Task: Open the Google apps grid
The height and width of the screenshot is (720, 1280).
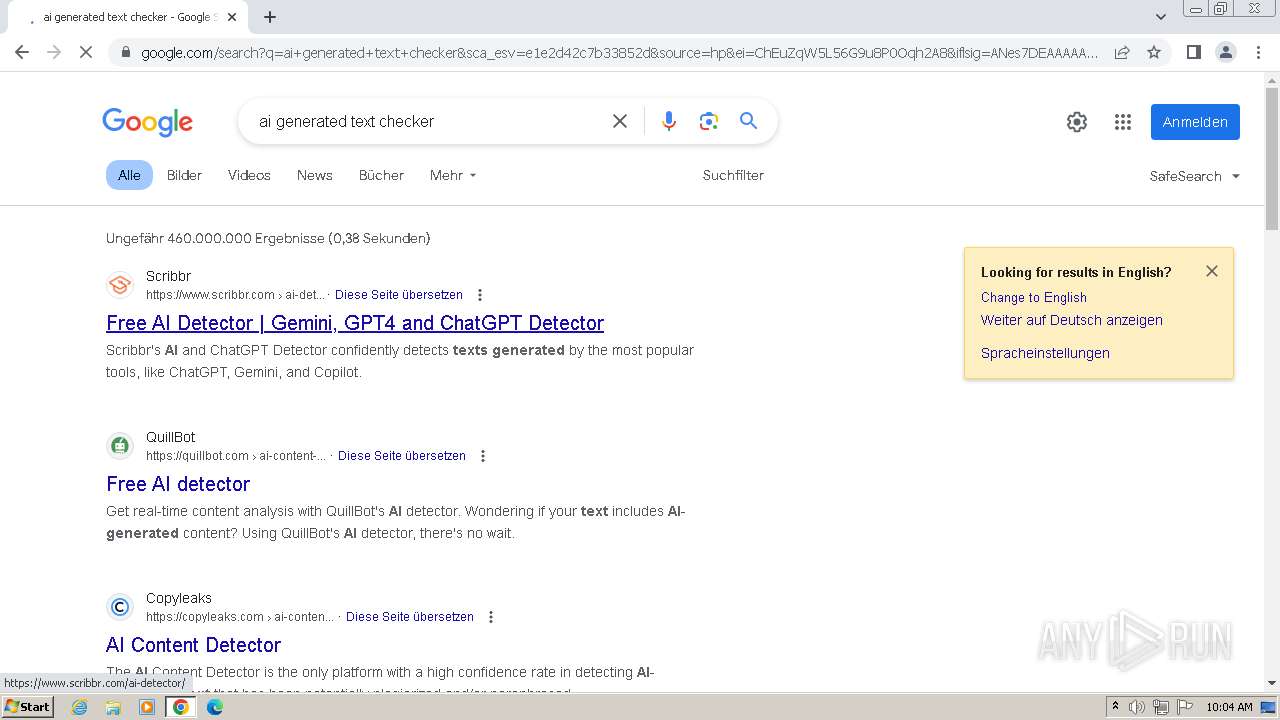Action: point(1123,122)
